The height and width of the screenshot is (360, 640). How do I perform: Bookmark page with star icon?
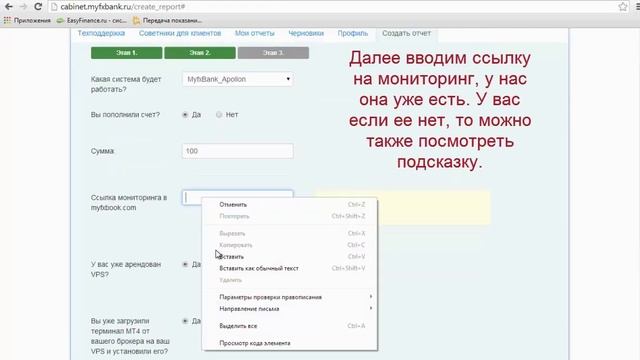(x=623, y=7)
